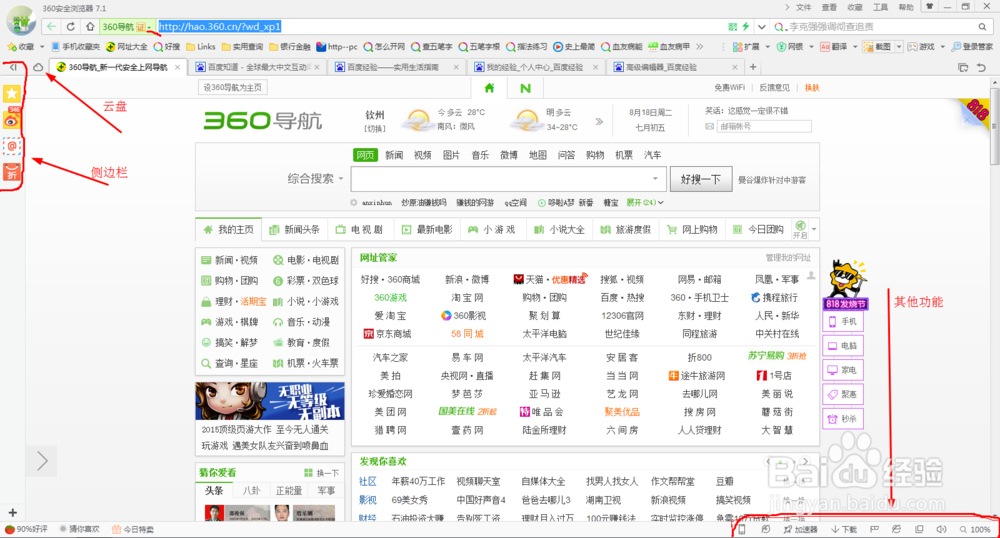The image size is (1000, 538).
Task: Open the mail @ icon in sidebar
Action: [12, 146]
